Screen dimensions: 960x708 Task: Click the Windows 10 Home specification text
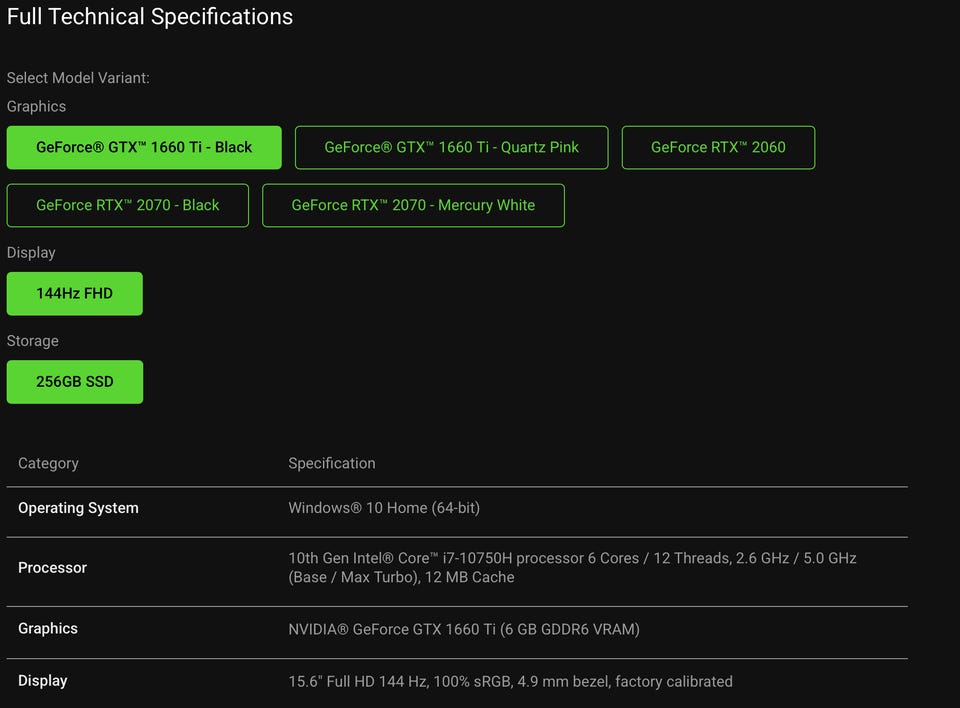tap(384, 508)
